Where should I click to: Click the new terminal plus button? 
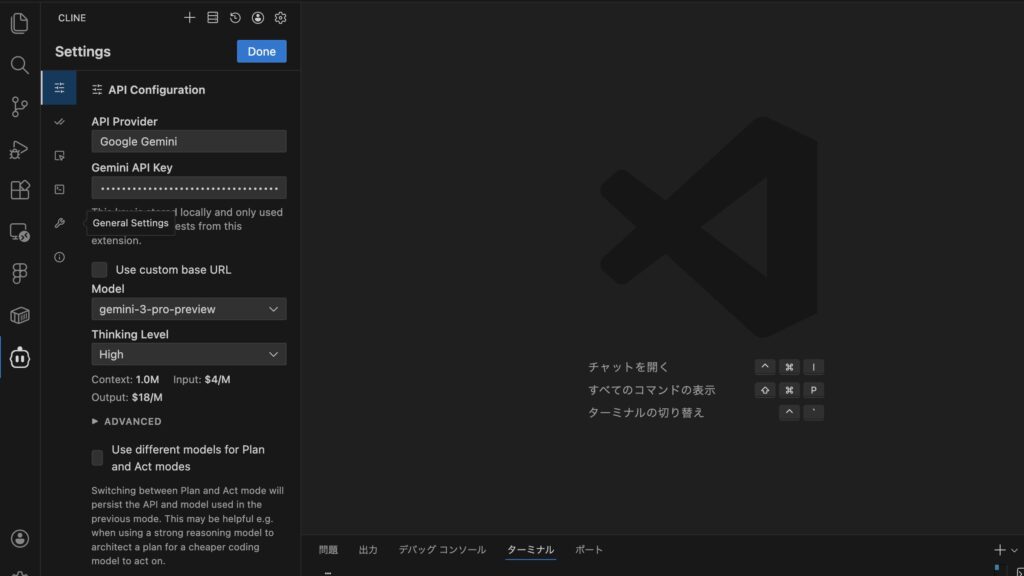999,550
